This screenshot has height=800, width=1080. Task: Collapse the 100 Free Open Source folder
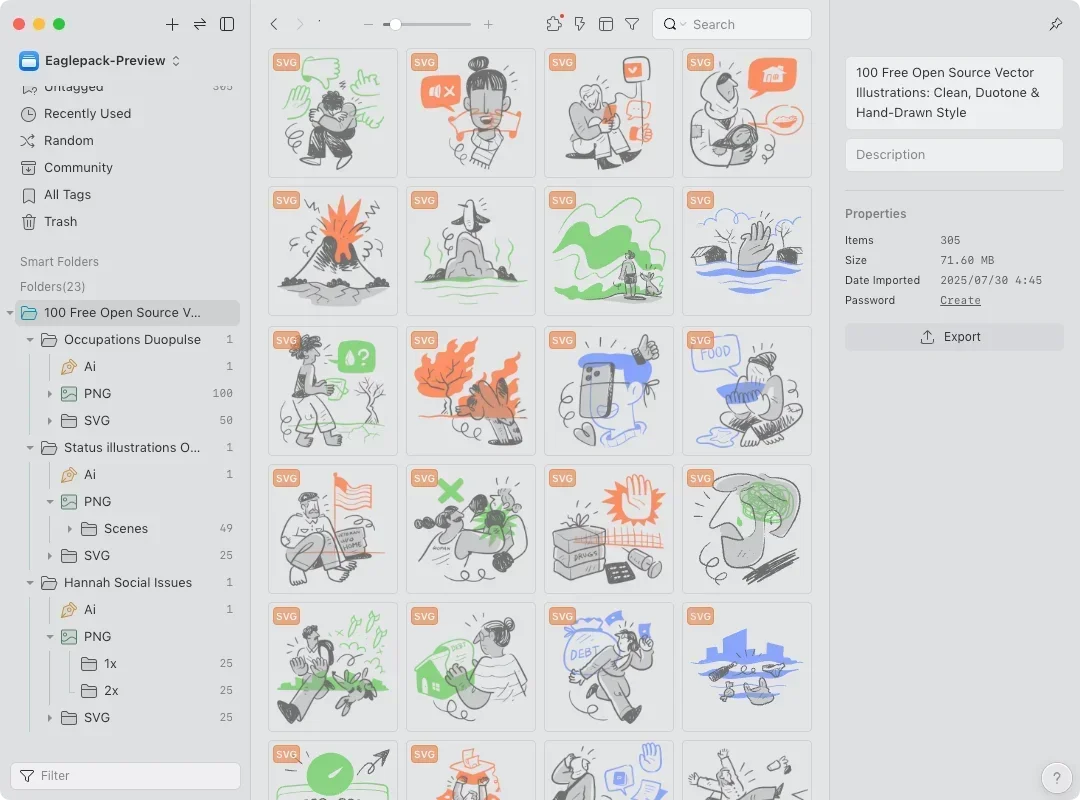click(x=10, y=313)
